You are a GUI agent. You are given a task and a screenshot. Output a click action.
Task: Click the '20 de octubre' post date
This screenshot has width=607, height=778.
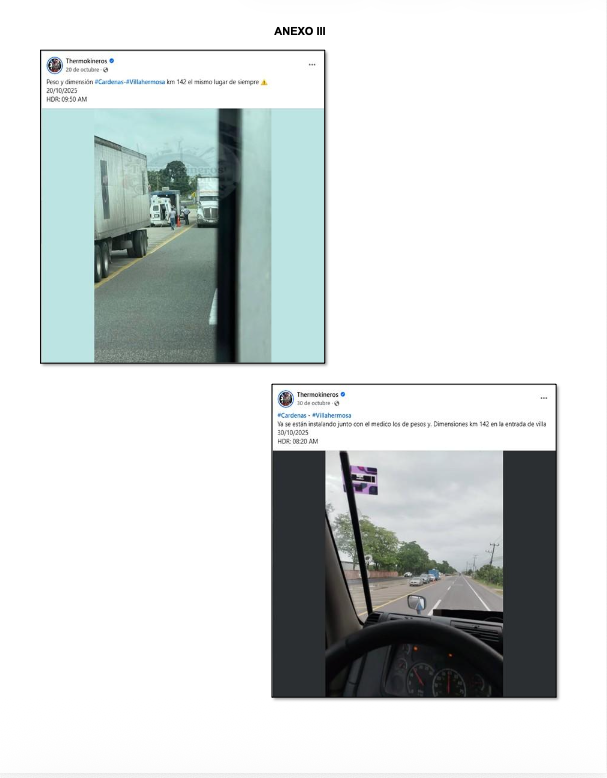click(x=82, y=70)
